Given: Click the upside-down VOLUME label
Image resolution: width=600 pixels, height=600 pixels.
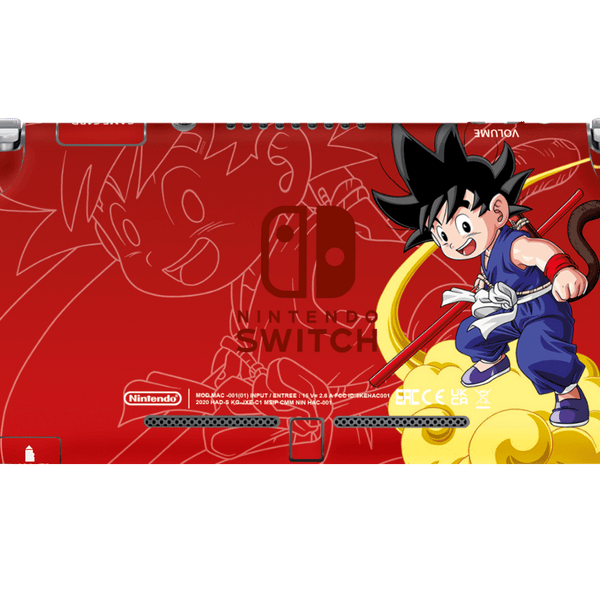Looking at the screenshot, I should [x=496, y=134].
